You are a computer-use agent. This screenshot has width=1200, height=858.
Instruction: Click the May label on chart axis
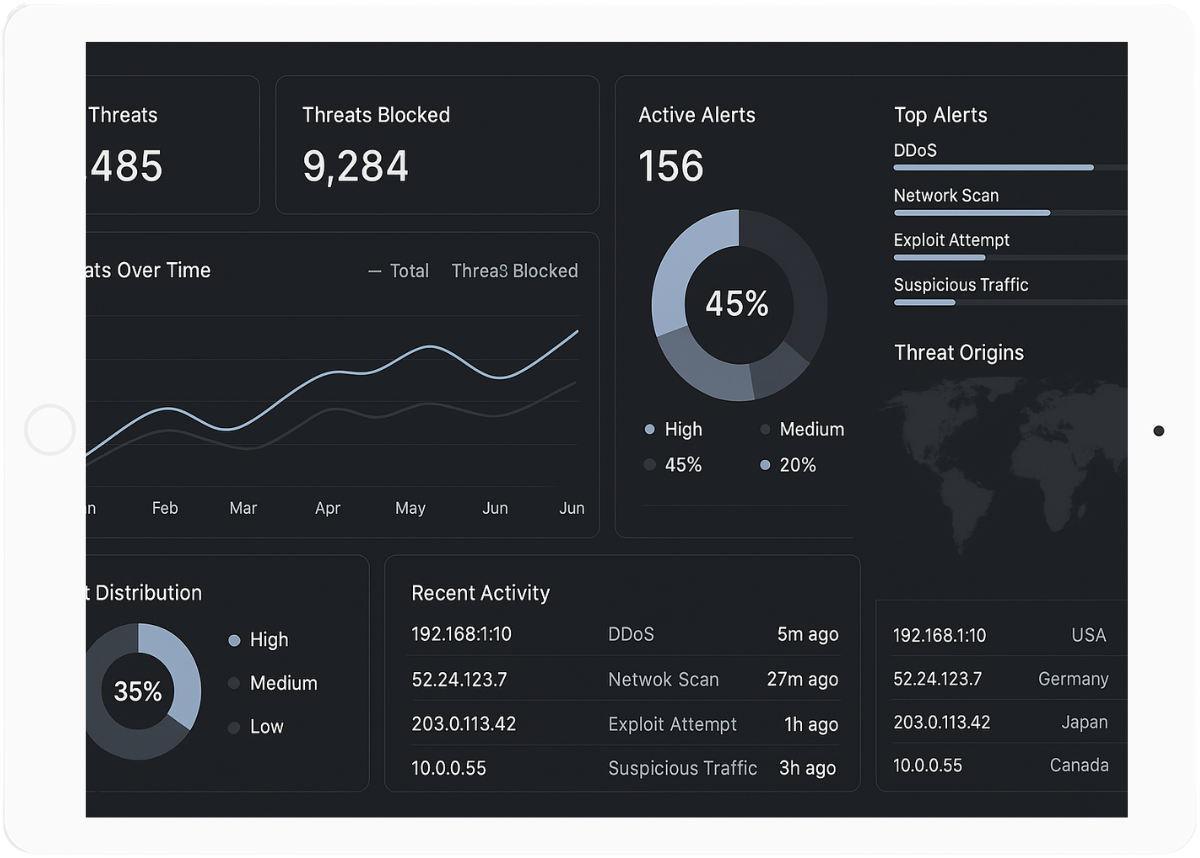click(x=410, y=509)
